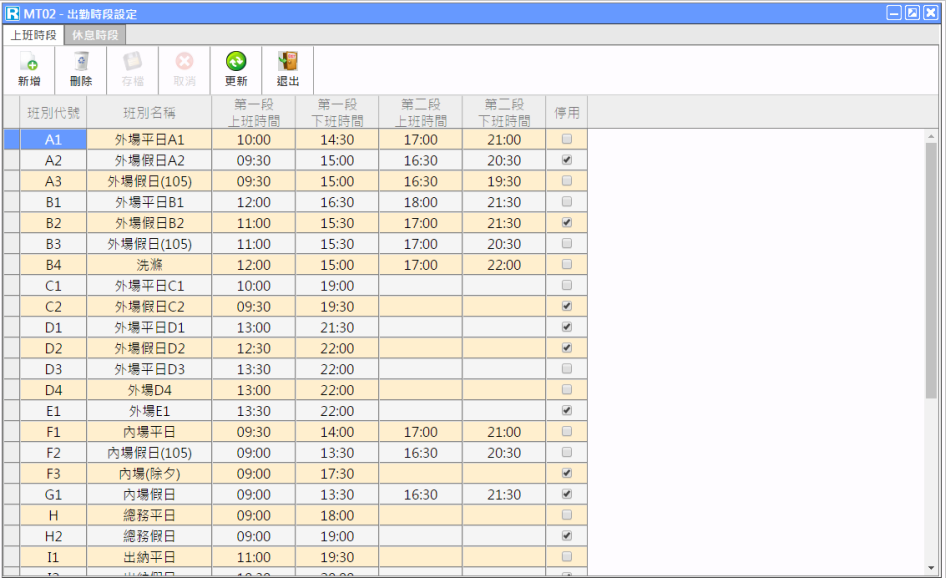Click the 14:30 cell in row A1
Viewport: 950px width, 578px height.
point(337,139)
